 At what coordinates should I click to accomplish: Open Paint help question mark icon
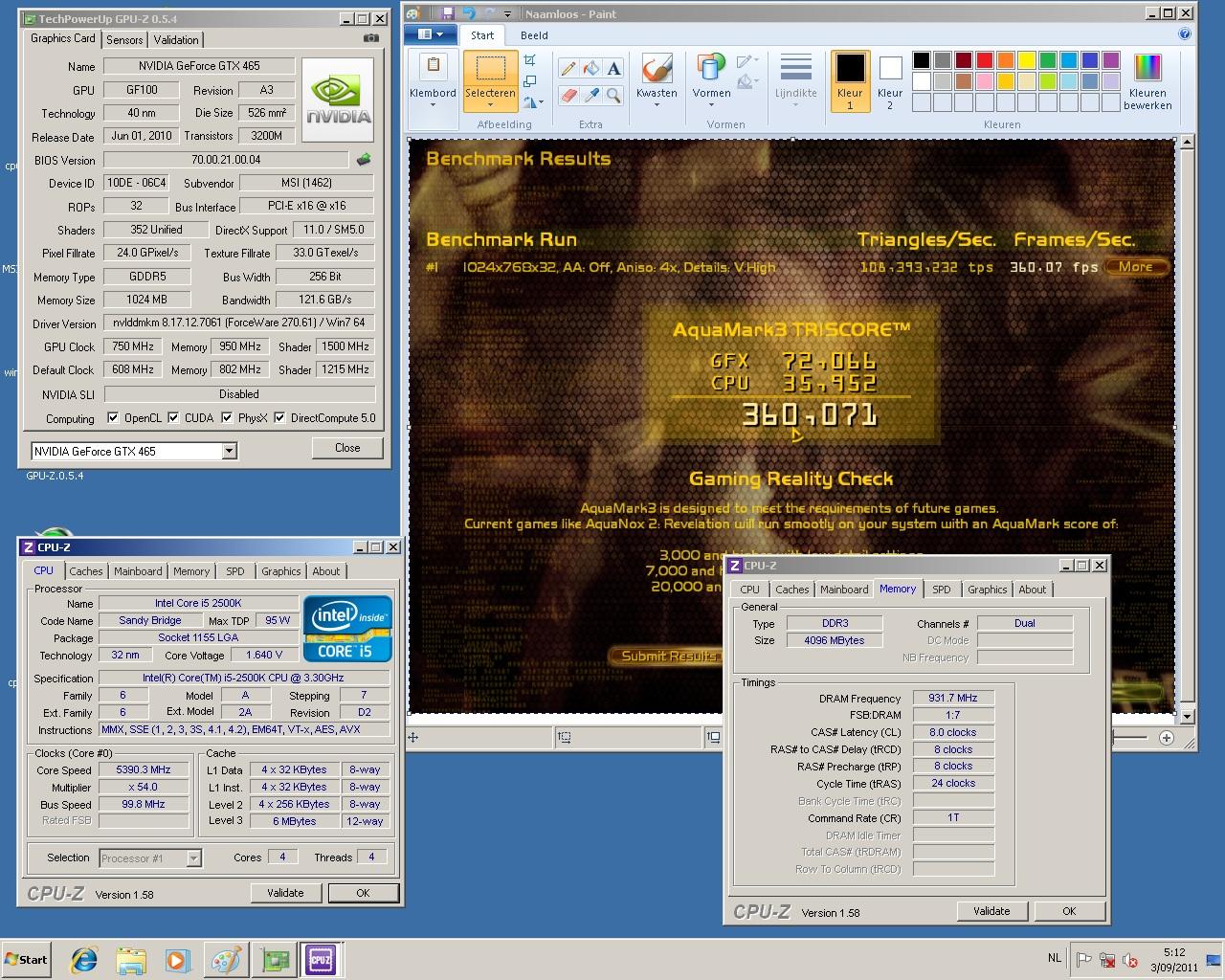coord(1185,34)
